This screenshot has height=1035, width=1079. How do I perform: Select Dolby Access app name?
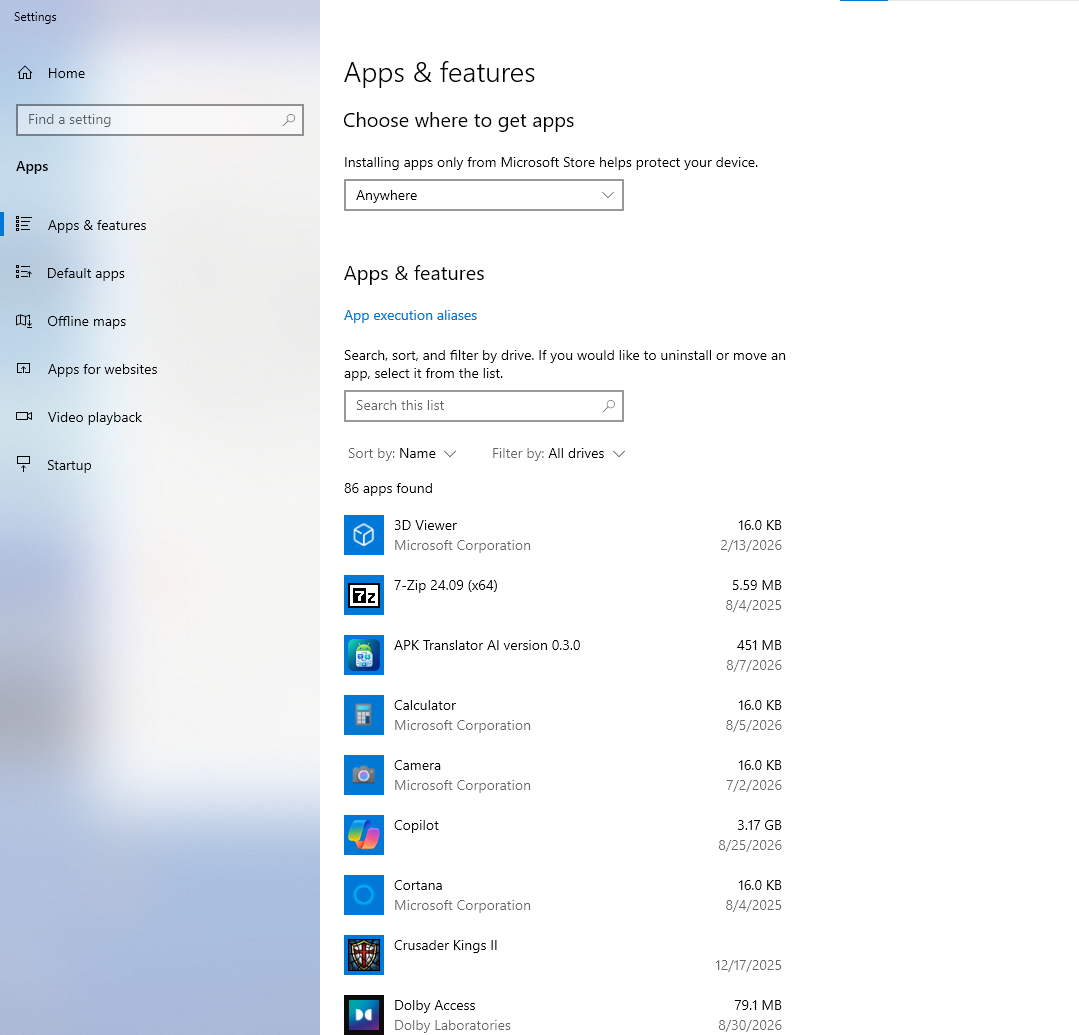tap(435, 1005)
